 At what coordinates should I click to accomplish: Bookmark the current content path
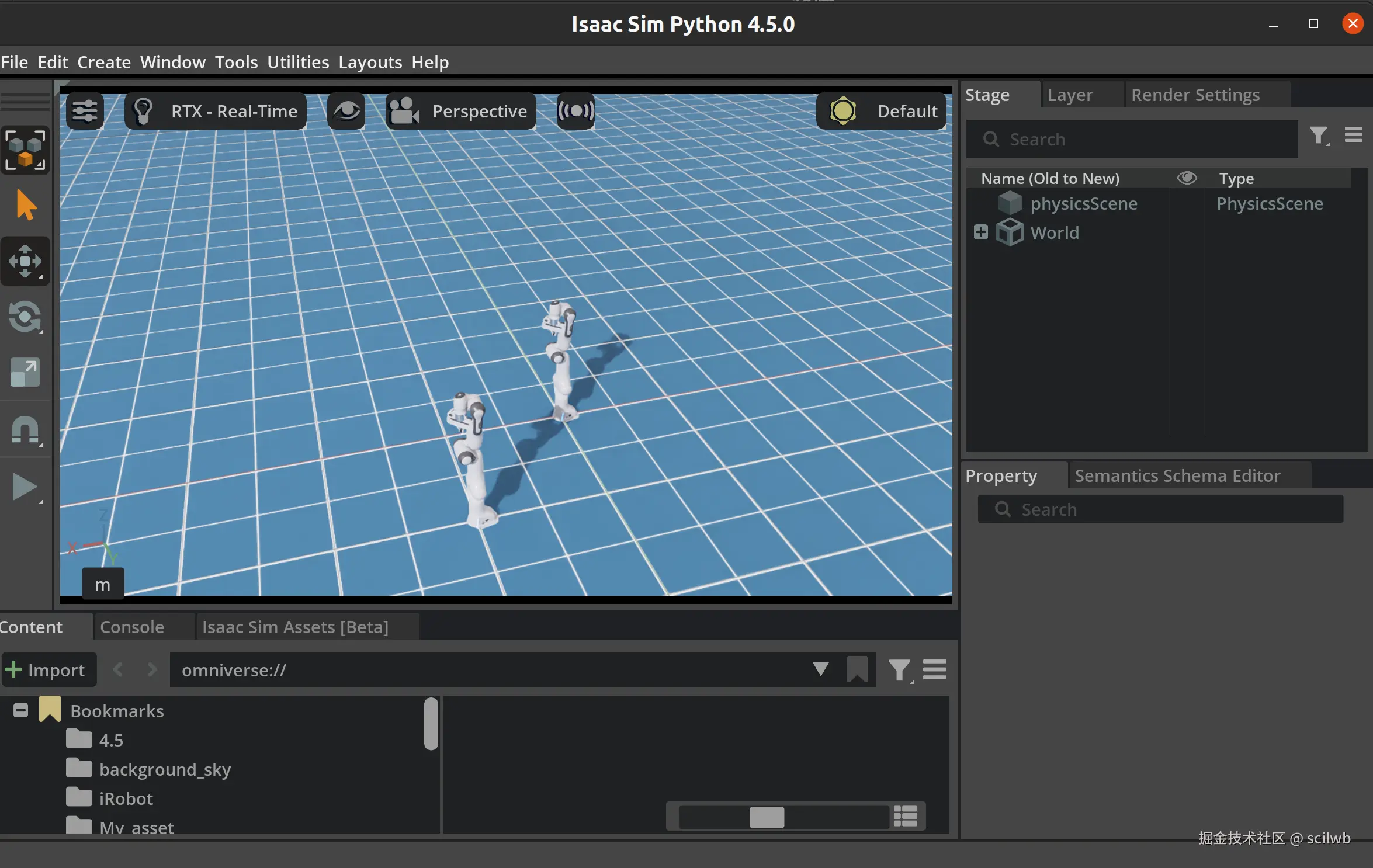[x=857, y=669]
